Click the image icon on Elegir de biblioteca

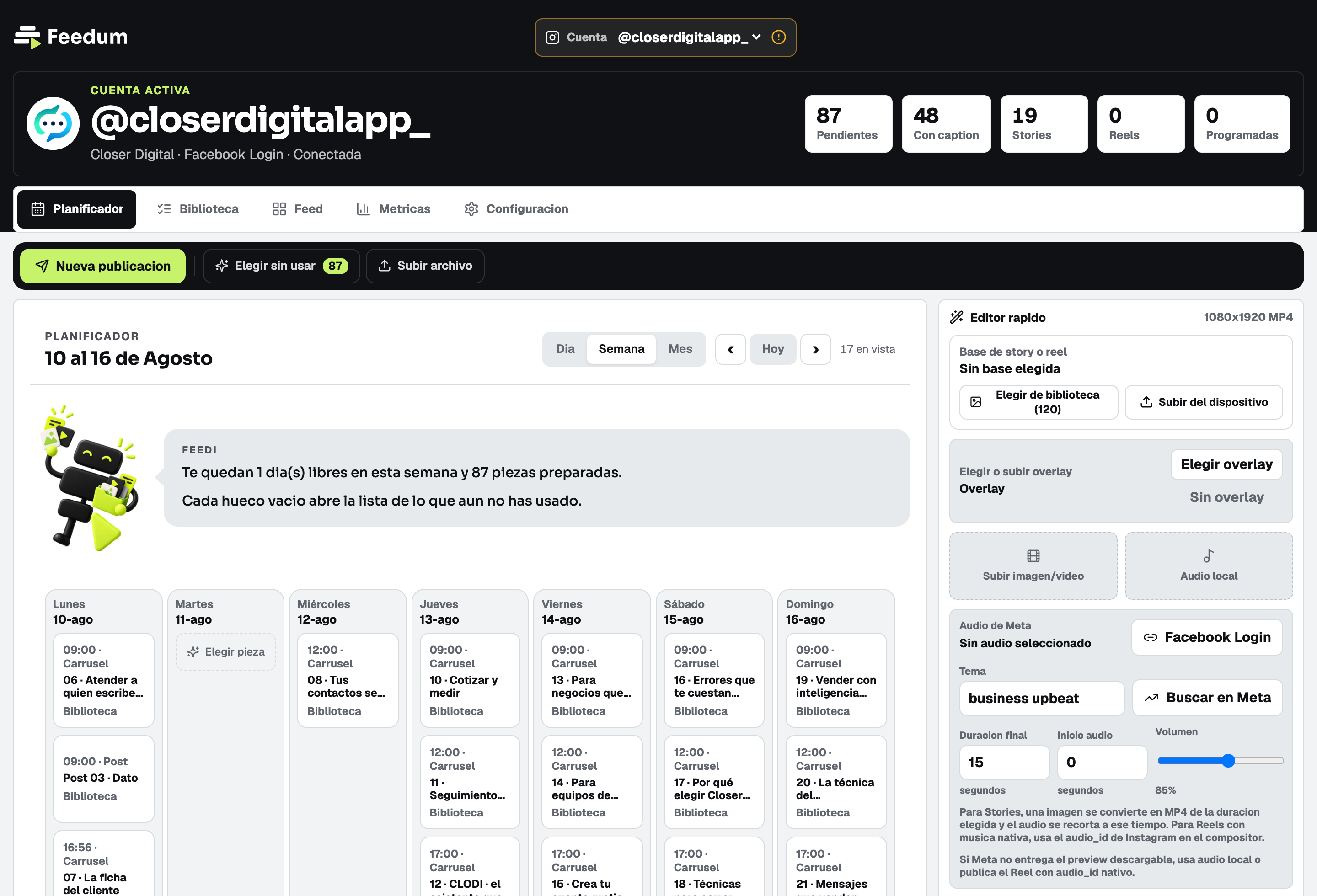tap(976, 402)
